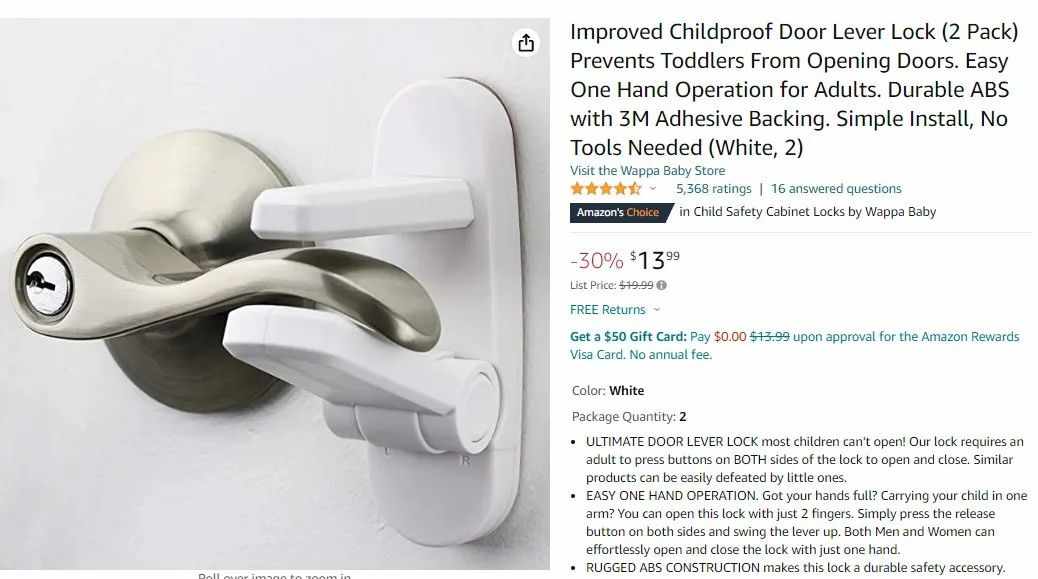
Task: Click the Amazon's Choice badge
Action: coord(621,212)
